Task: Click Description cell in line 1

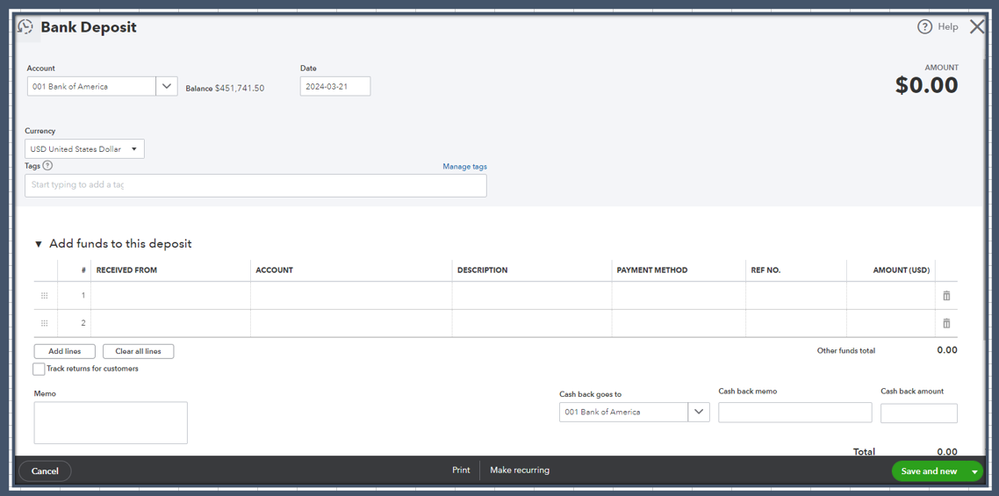Action: click(x=532, y=295)
